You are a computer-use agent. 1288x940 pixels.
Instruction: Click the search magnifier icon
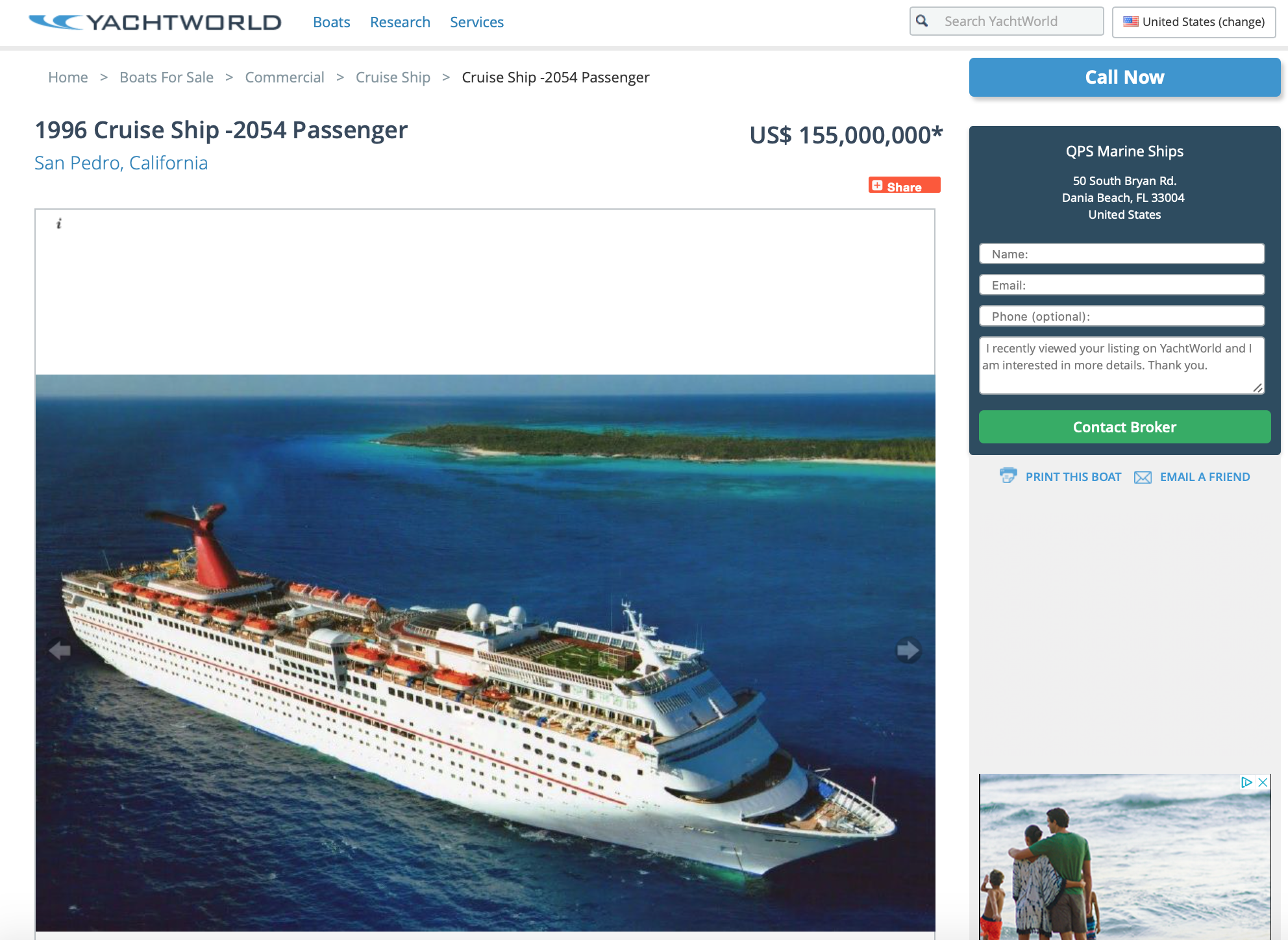tap(922, 21)
